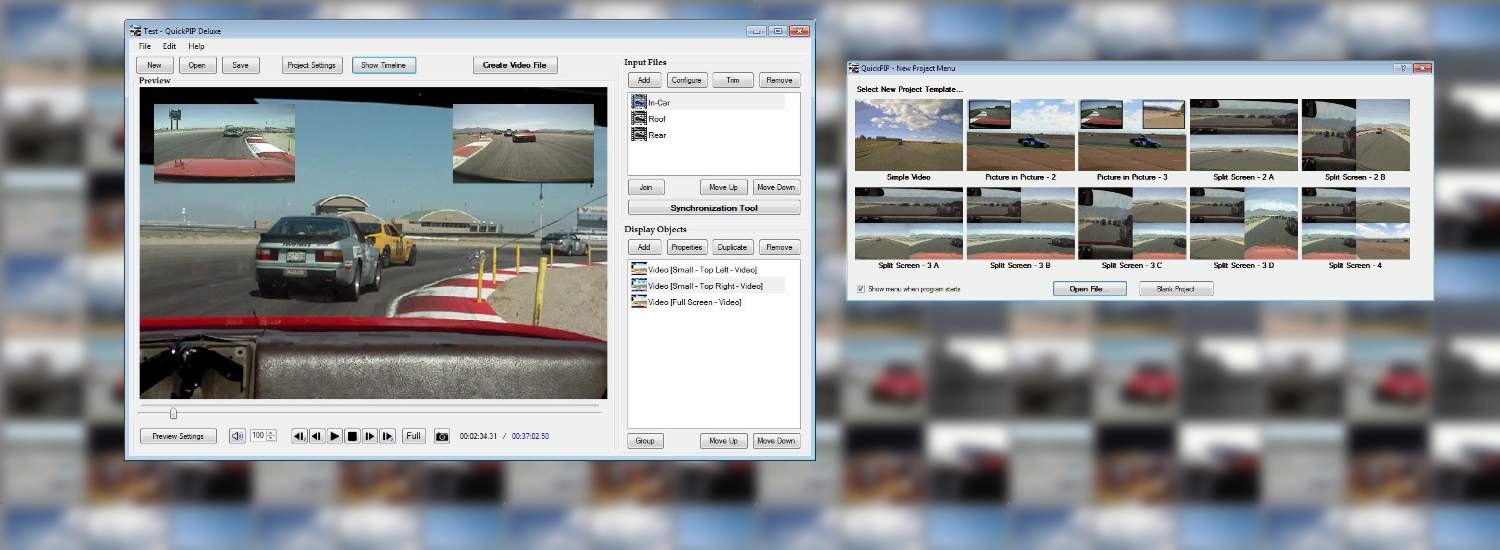This screenshot has height=550, width=1500.
Task: Click Move Down under Display Objects
Action: tap(776, 441)
